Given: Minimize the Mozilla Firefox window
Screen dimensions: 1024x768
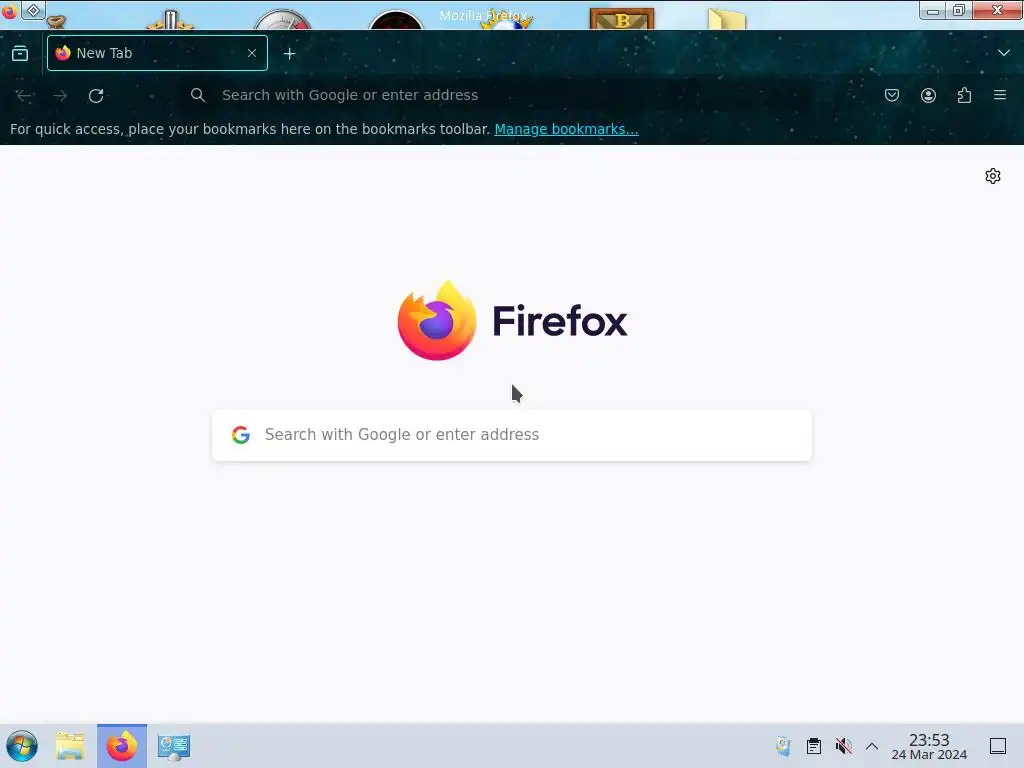Looking at the screenshot, I should [x=933, y=10].
